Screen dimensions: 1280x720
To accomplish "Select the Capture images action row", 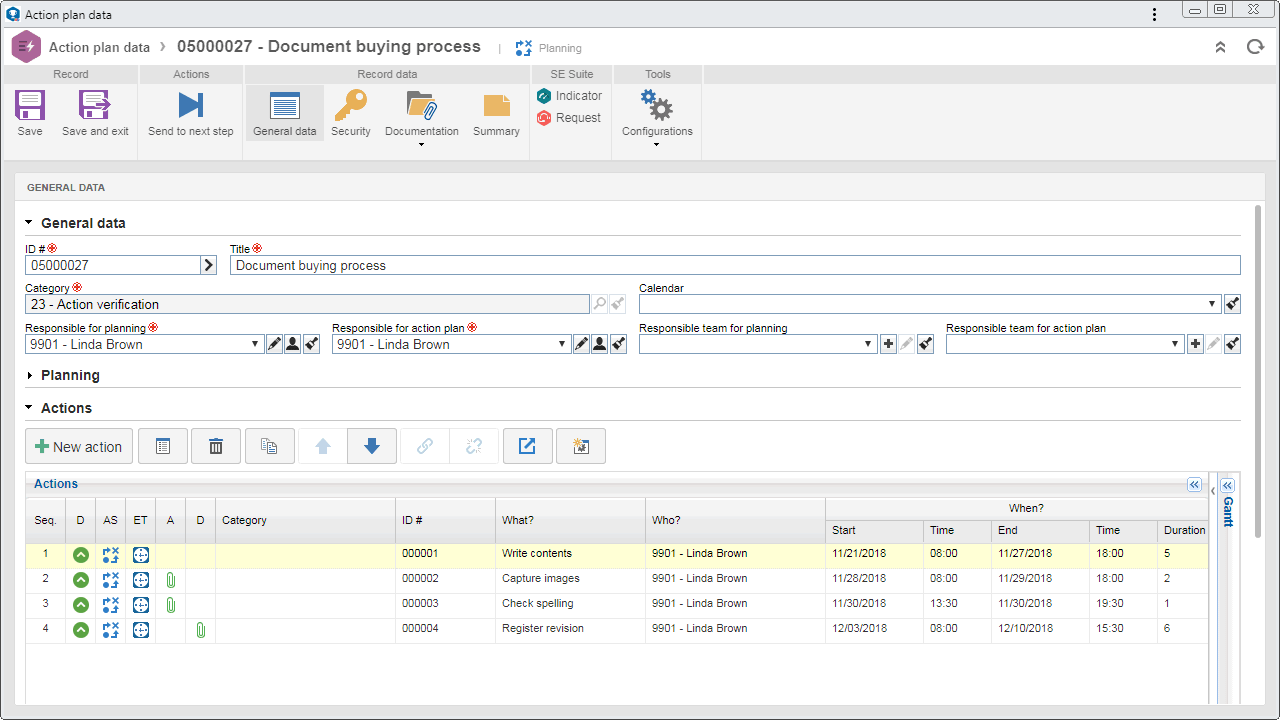I will [616, 579].
